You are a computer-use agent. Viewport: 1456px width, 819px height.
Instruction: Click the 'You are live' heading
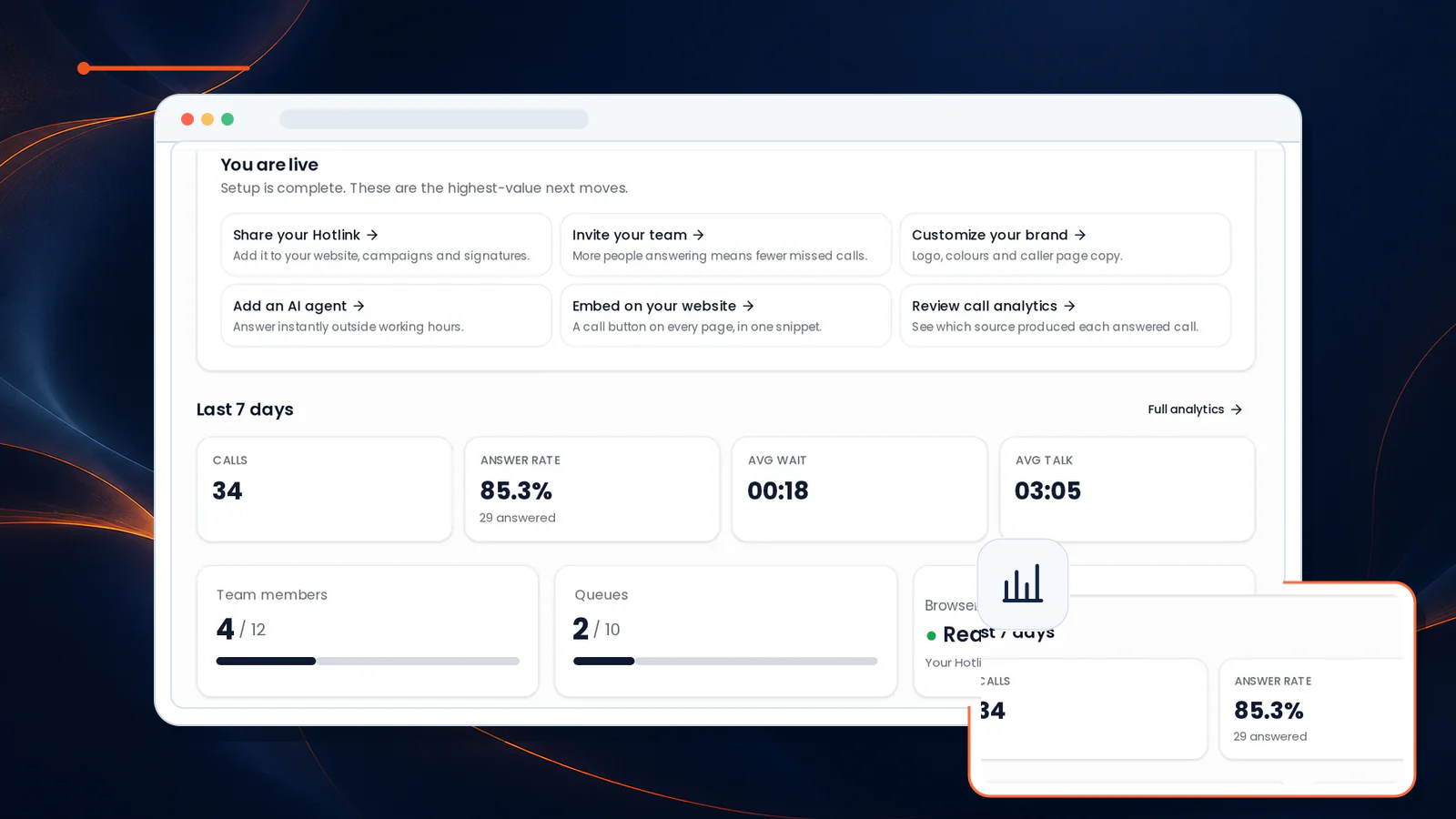(x=269, y=165)
